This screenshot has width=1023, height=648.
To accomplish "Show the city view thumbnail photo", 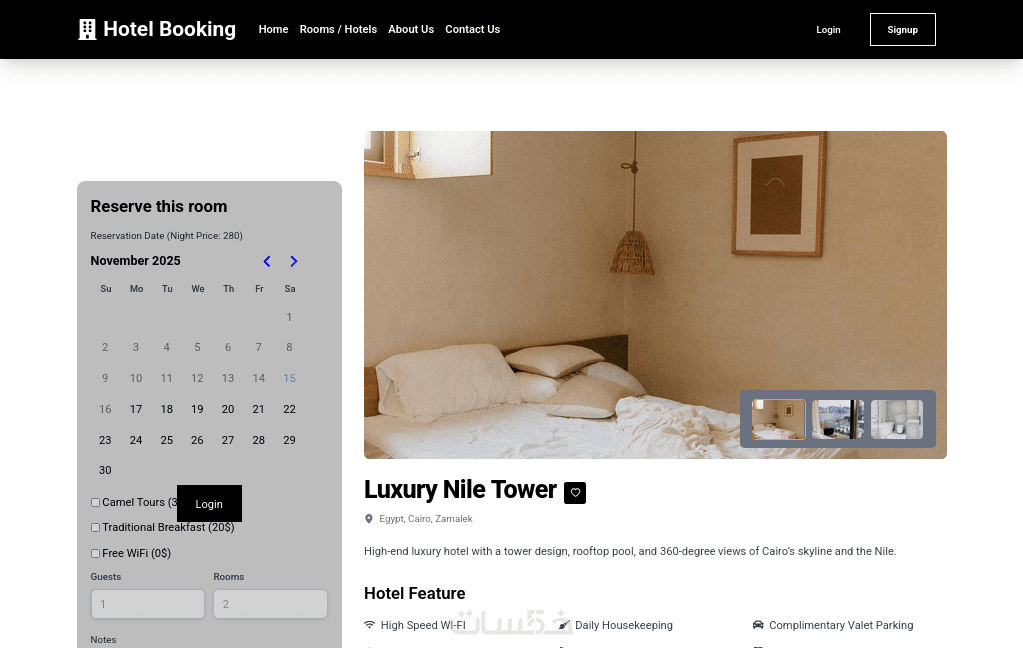I will (x=838, y=419).
